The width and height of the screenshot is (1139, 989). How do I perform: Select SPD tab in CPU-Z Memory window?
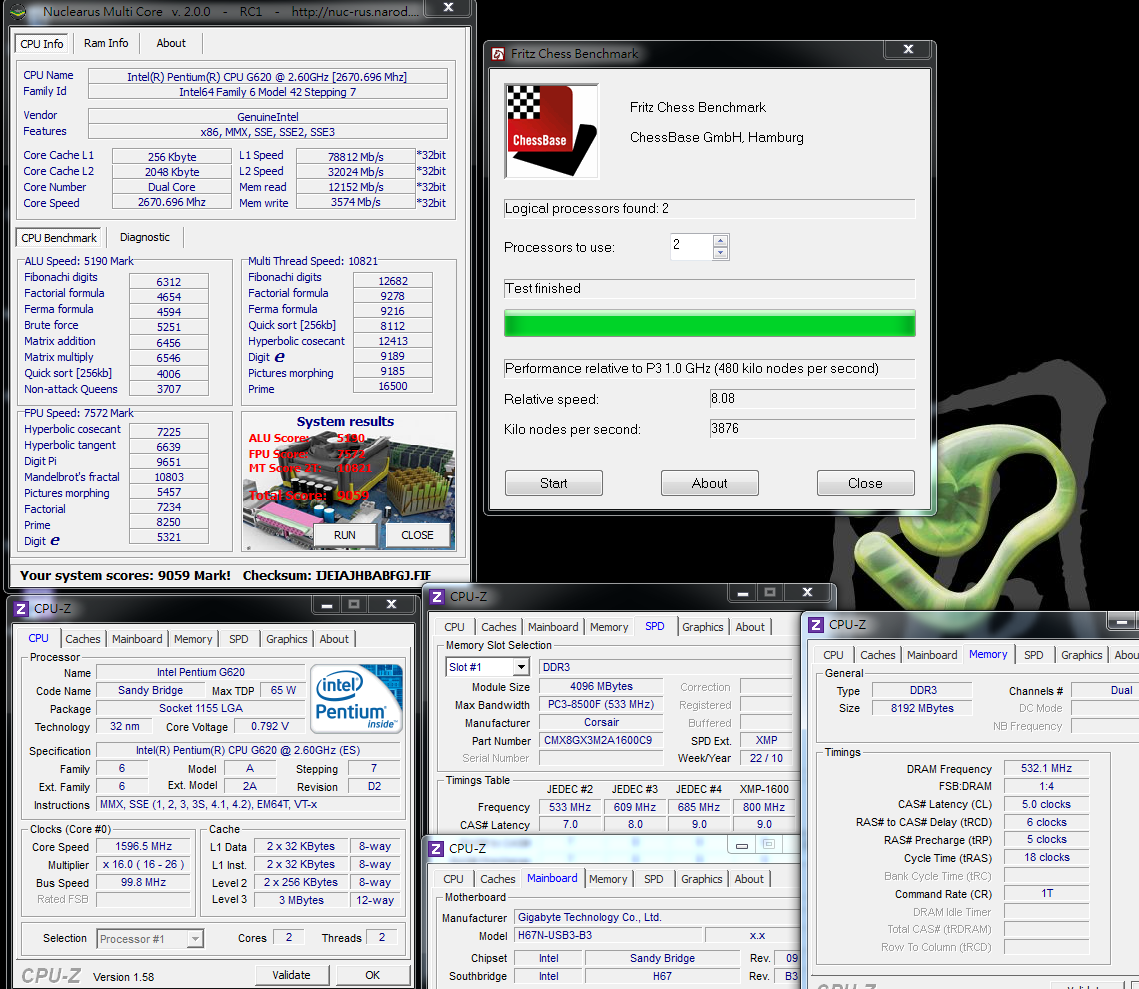(x=1034, y=655)
